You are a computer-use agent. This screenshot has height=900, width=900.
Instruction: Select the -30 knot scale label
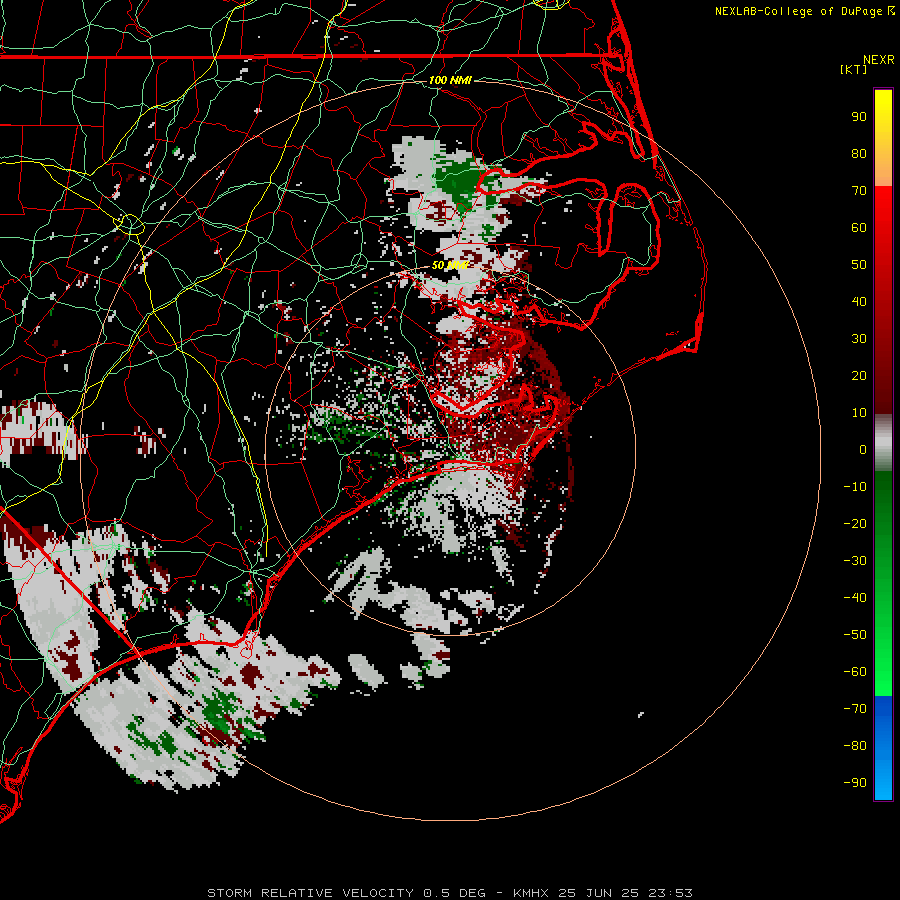click(x=855, y=561)
